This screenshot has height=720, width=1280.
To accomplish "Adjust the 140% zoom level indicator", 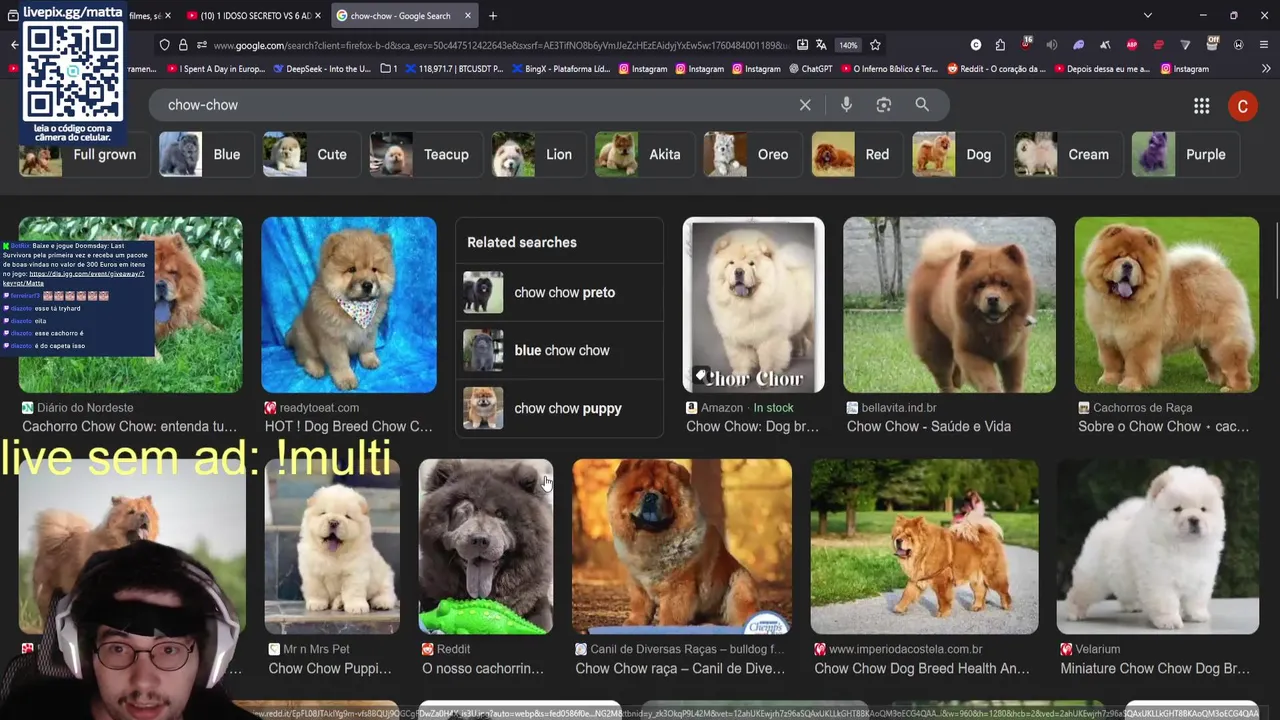I will 848,45.
